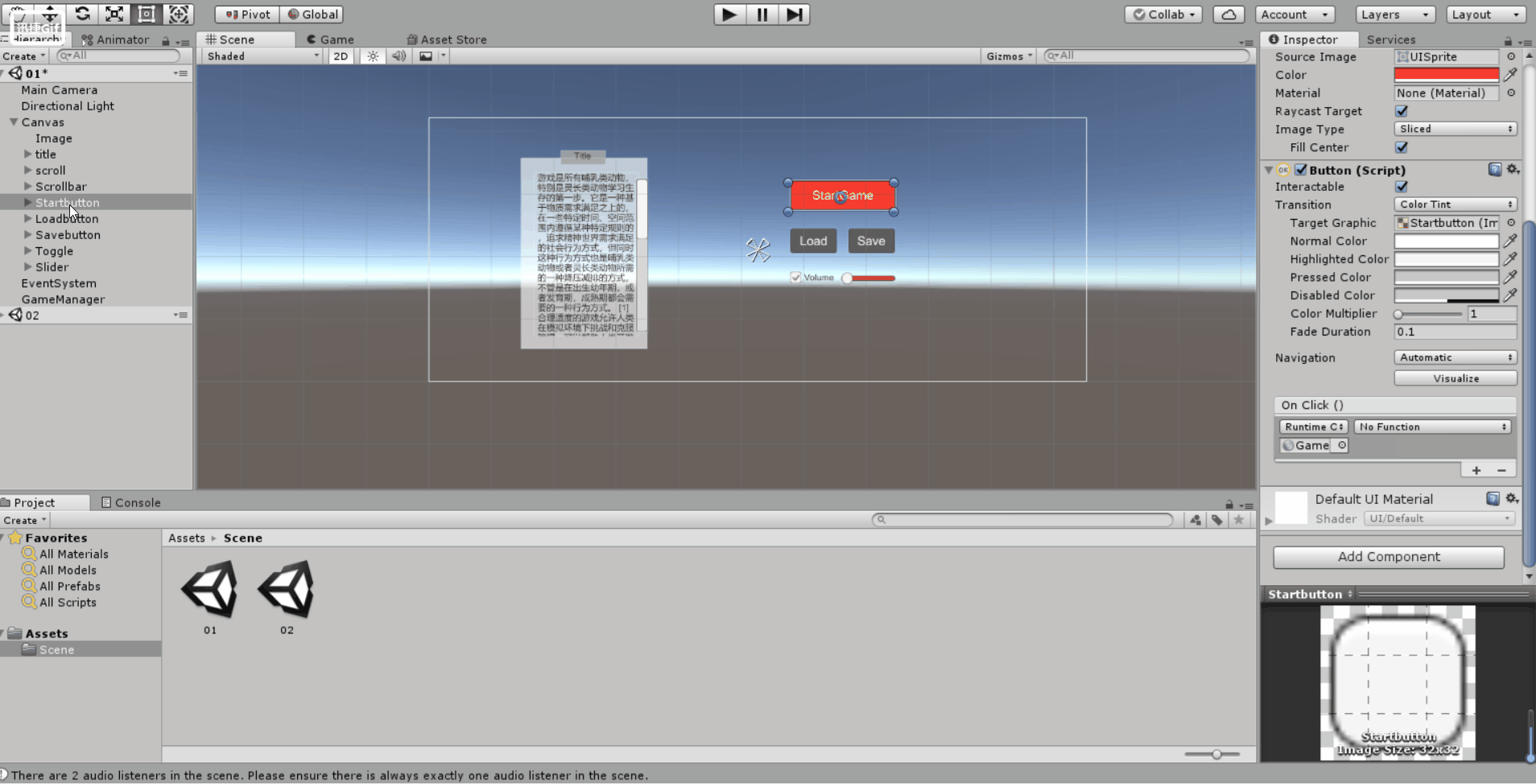Collapse Canvas in hierarchy
Screen dimensions: 1536x784
[14, 122]
